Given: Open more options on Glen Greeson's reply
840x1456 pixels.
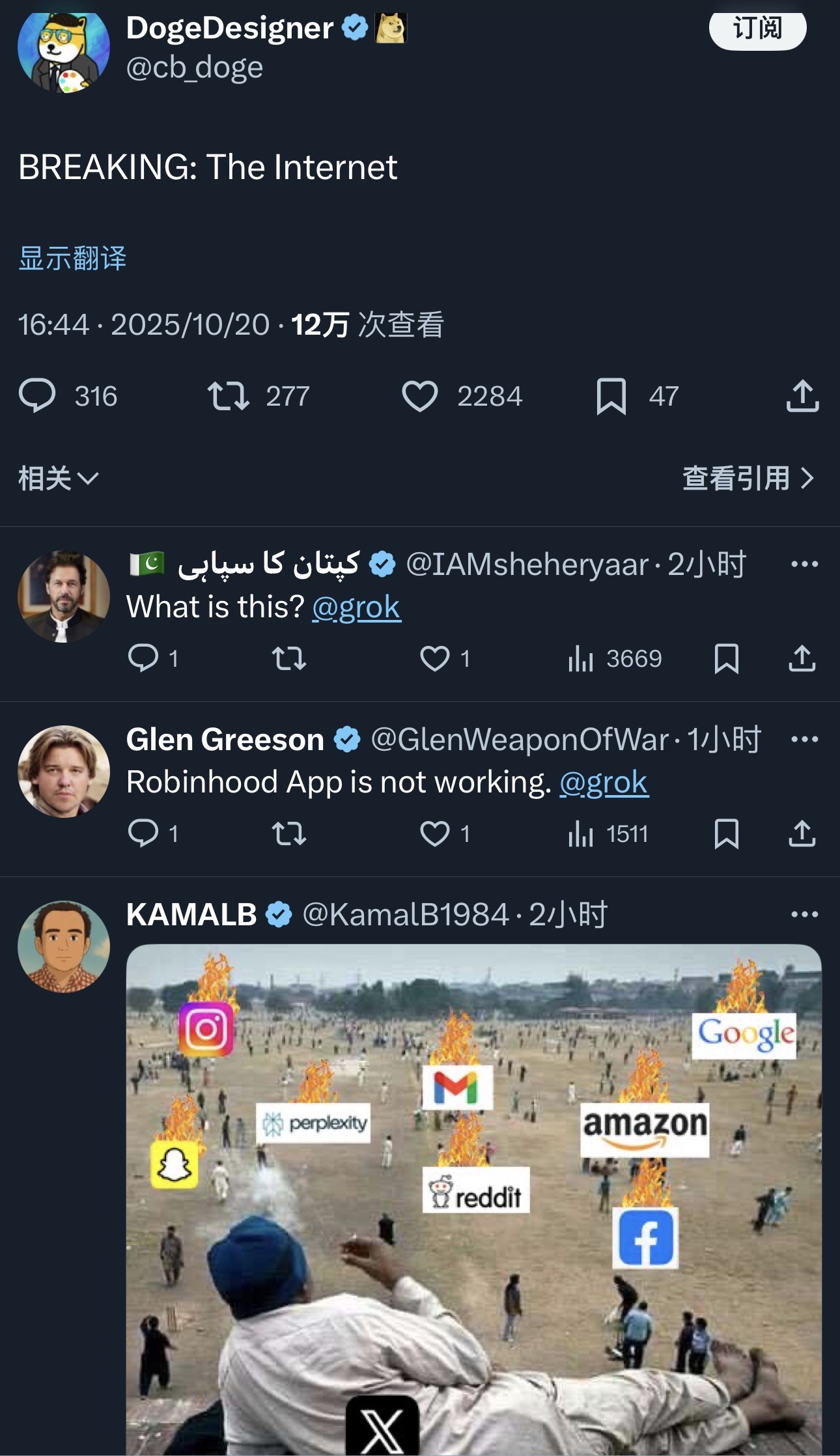Looking at the screenshot, I should point(804,739).
